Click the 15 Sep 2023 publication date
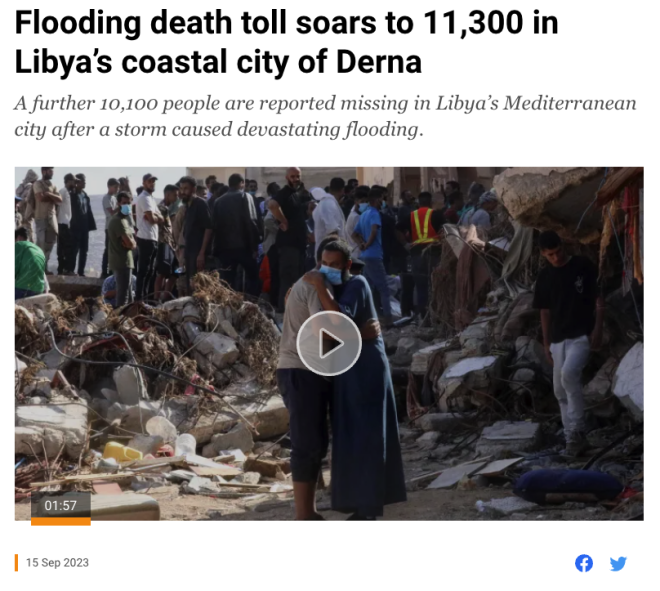The height and width of the screenshot is (591, 660). click(57, 563)
